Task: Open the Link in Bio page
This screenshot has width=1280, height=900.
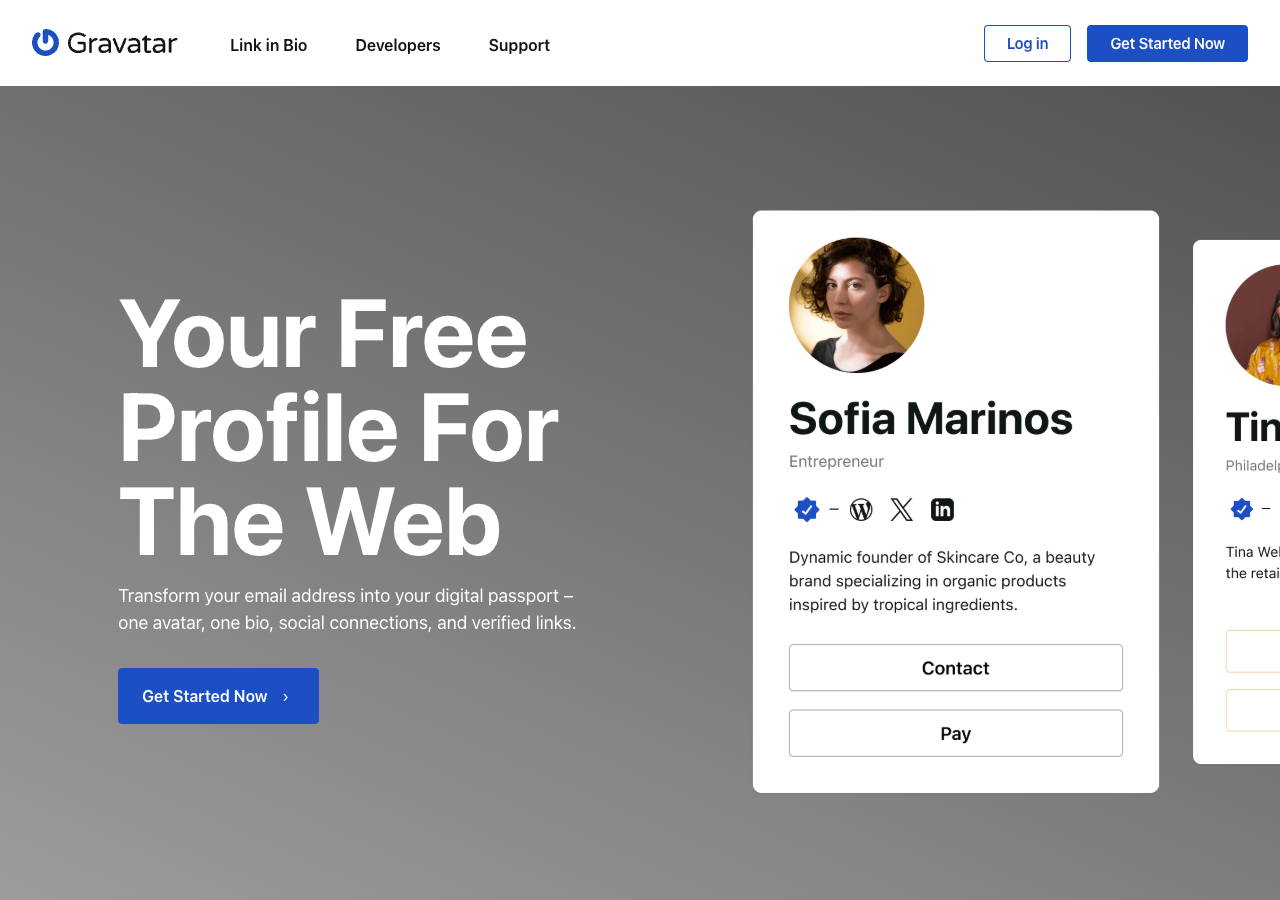Action: pyautogui.click(x=268, y=45)
